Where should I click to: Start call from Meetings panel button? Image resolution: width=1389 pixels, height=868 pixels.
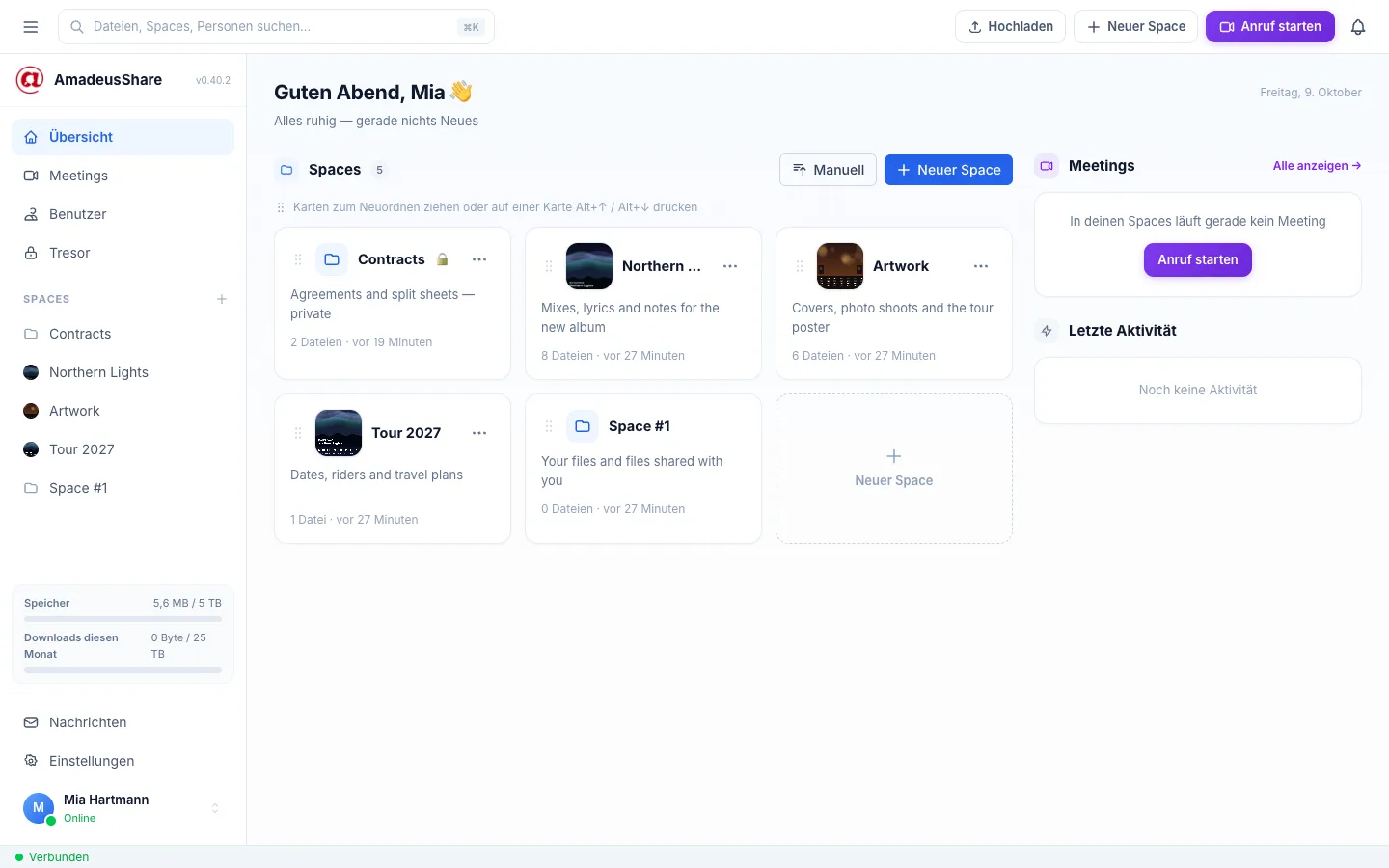[x=1198, y=259]
